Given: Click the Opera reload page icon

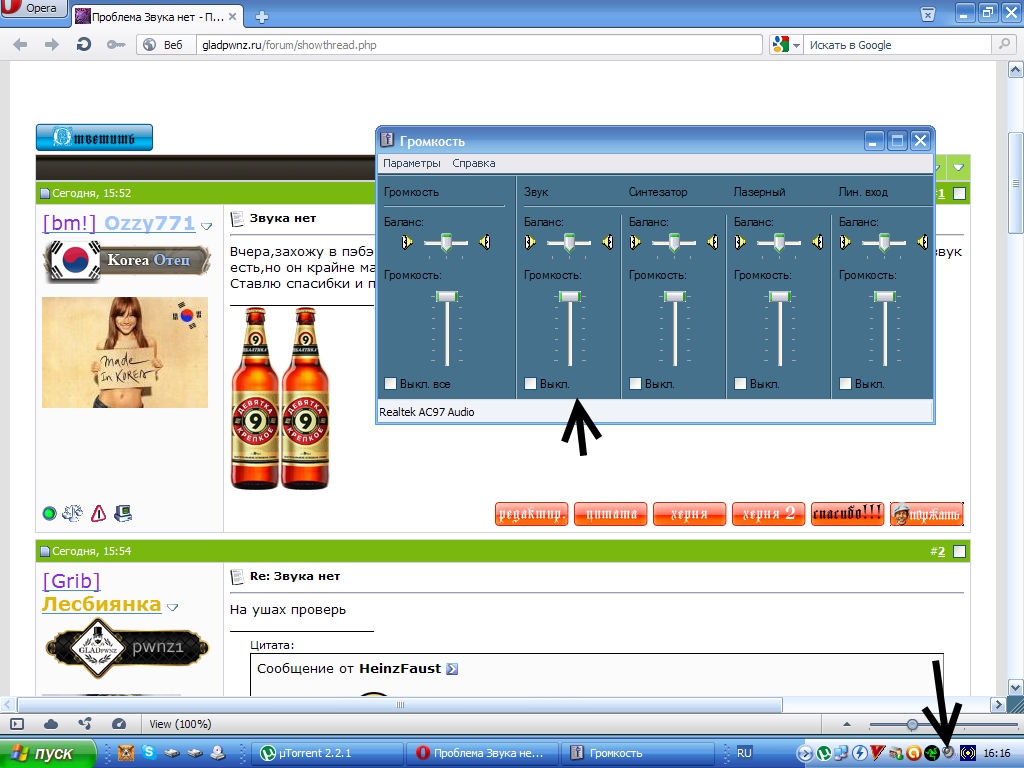Looking at the screenshot, I should [84, 45].
